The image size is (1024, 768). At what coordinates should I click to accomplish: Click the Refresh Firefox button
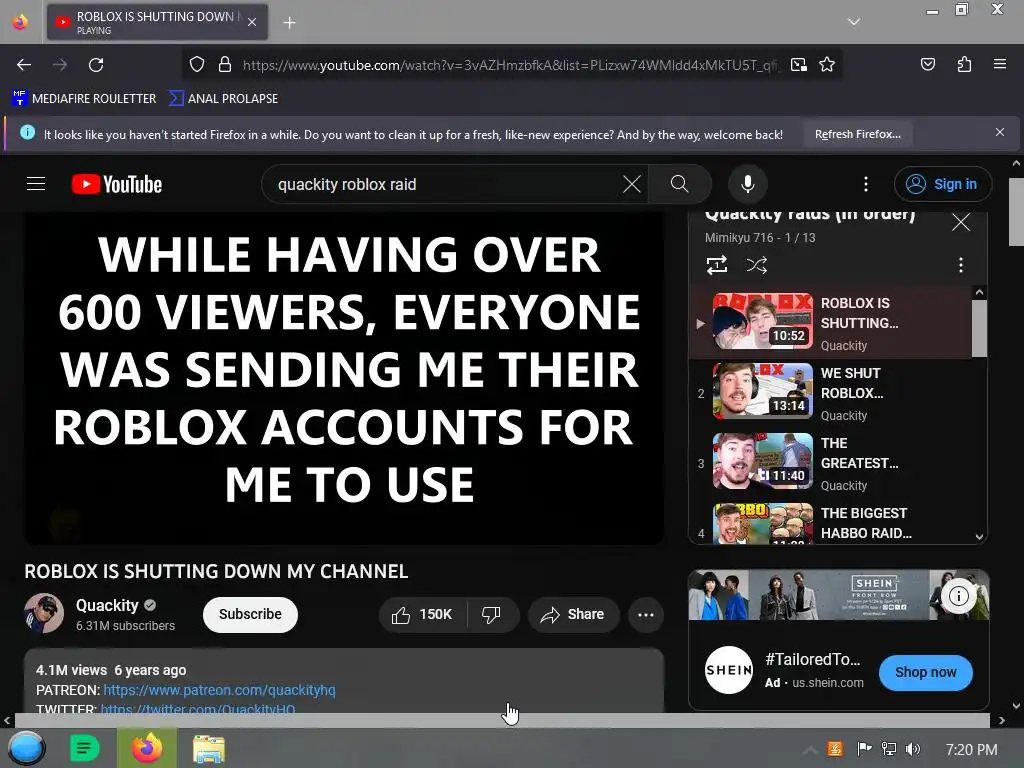[x=857, y=134]
